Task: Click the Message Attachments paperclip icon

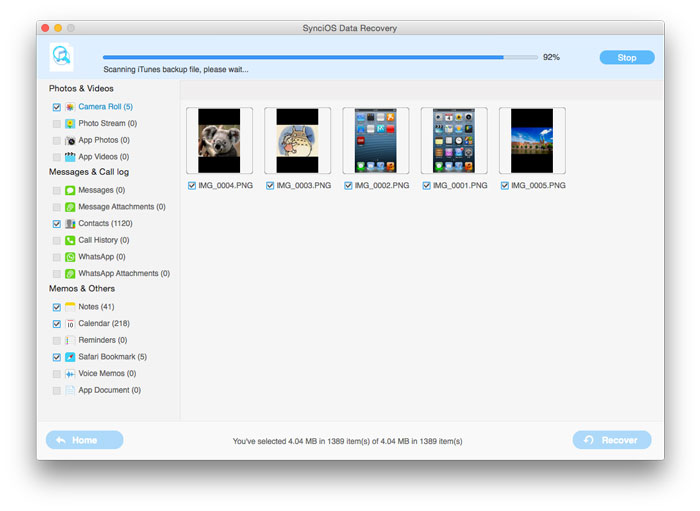Action: (70, 207)
